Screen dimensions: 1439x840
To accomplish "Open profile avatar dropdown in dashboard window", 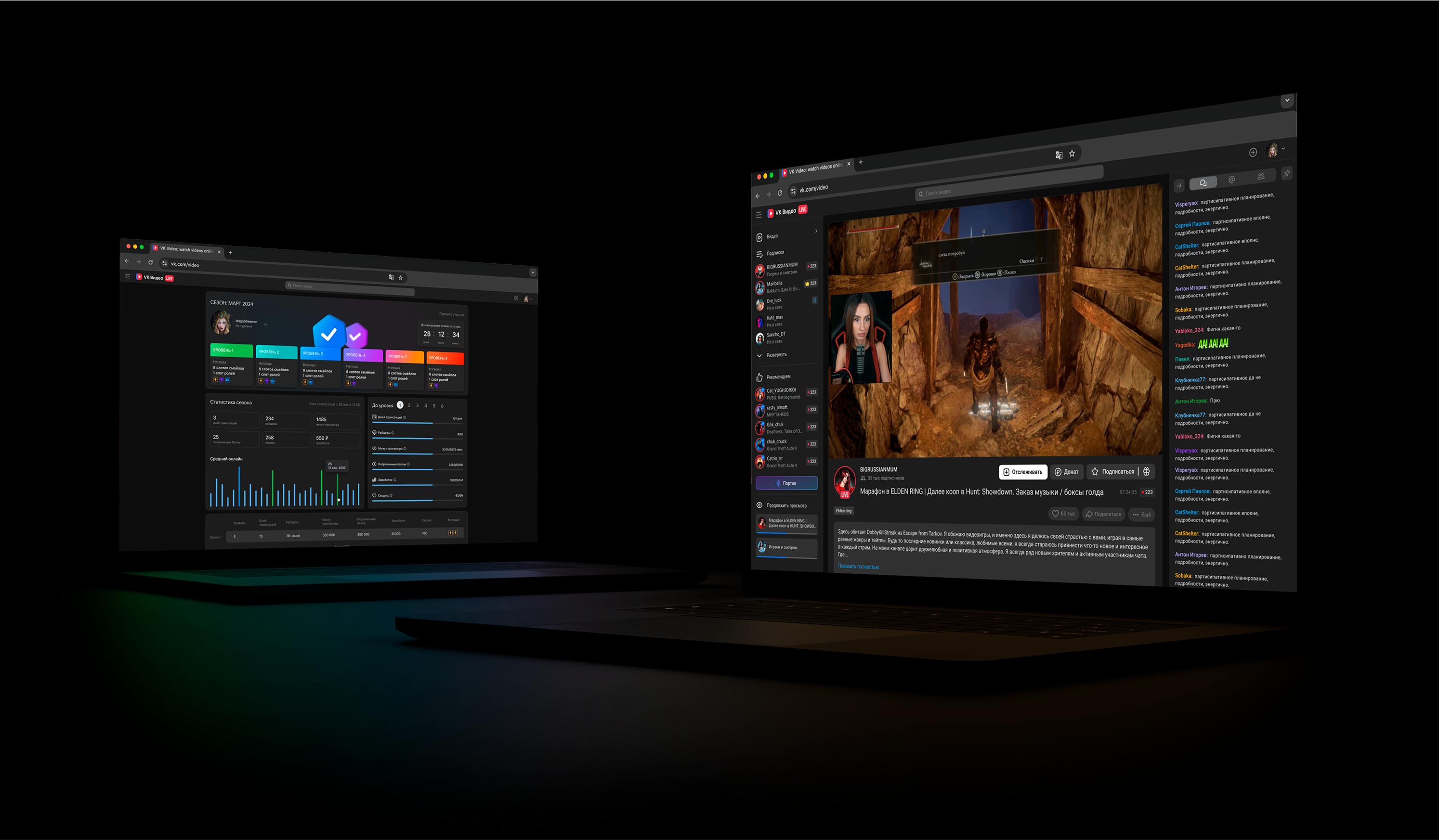I will click(x=527, y=298).
